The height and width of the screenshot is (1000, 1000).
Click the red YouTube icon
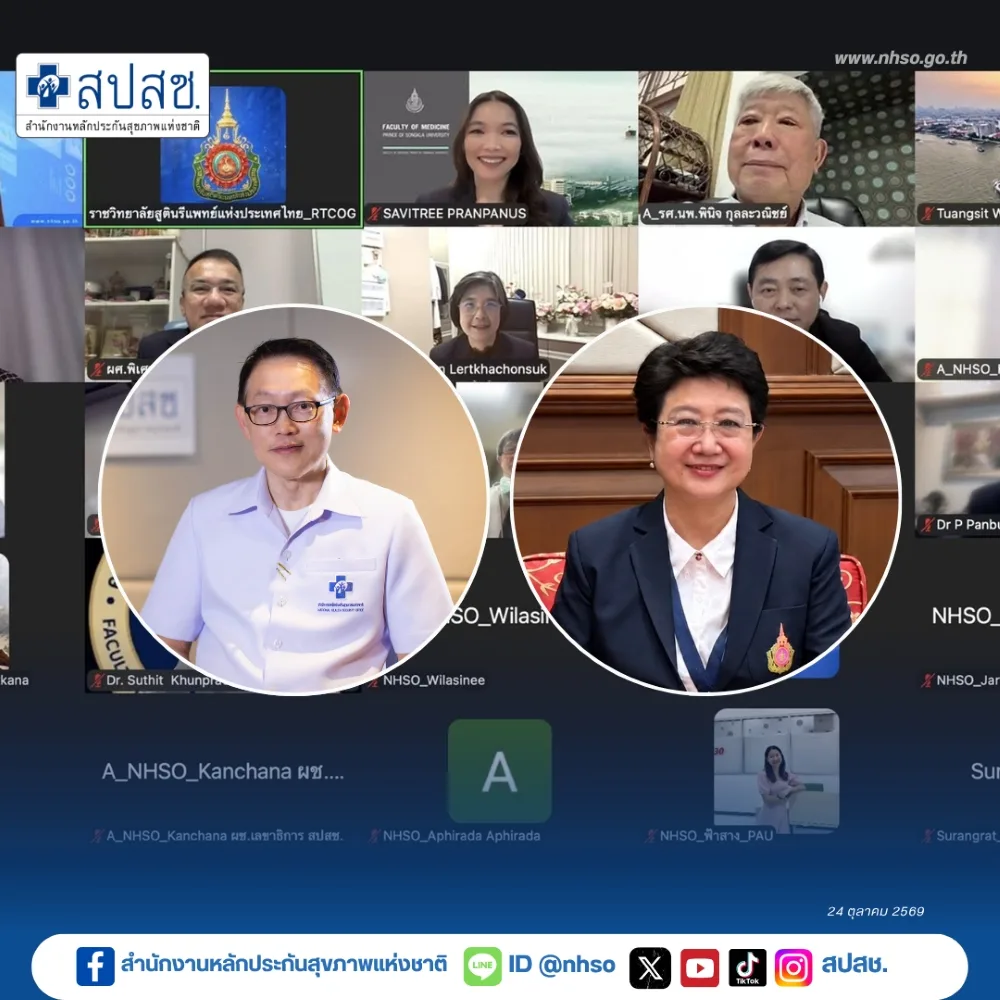[699, 967]
